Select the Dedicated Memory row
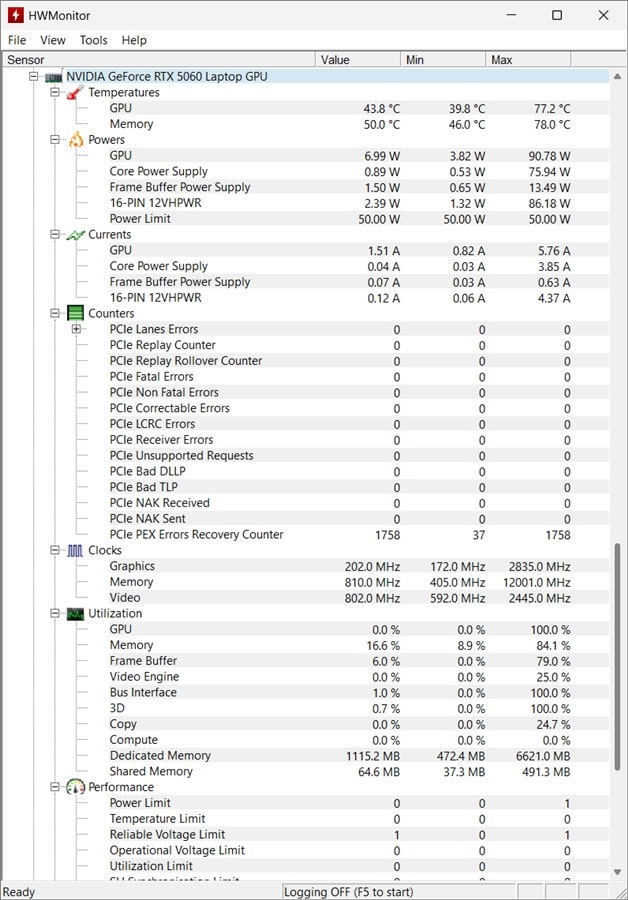The width and height of the screenshot is (628, 900). [x=160, y=756]
